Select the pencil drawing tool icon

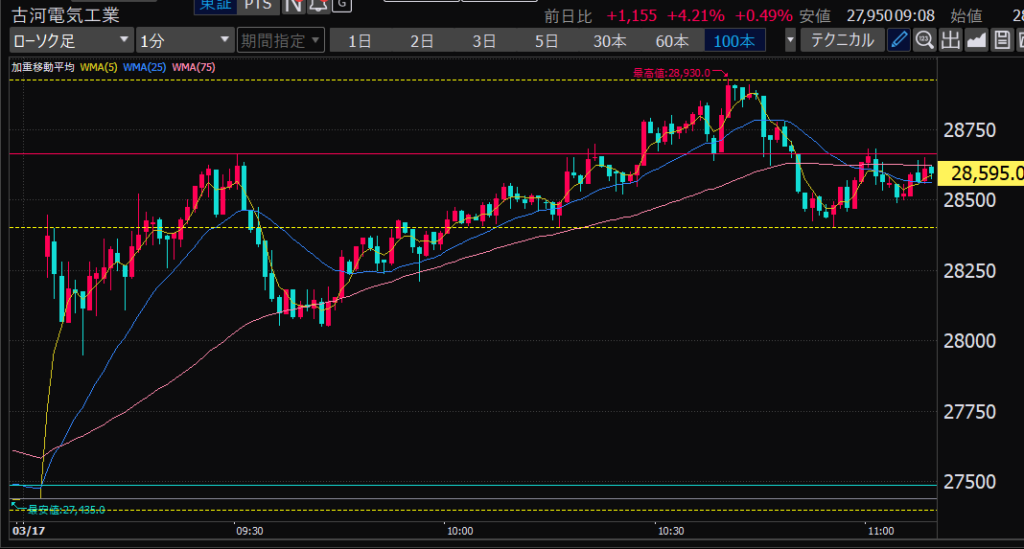pyautogui.click(x=899, y=40)
